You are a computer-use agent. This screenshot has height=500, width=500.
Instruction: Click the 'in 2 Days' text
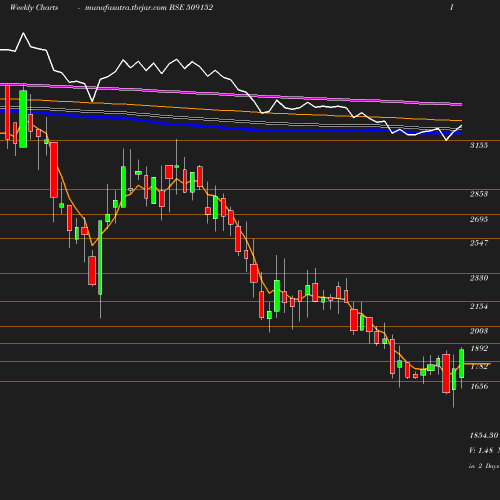[484, 466]
